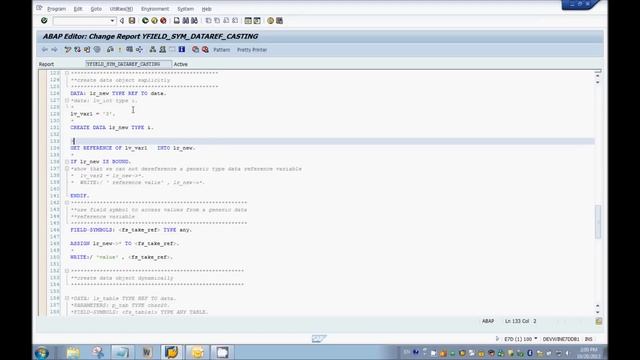Toggle Display/Change mode with the pencil icon
The image size is (640, 360).
point(68,49)
